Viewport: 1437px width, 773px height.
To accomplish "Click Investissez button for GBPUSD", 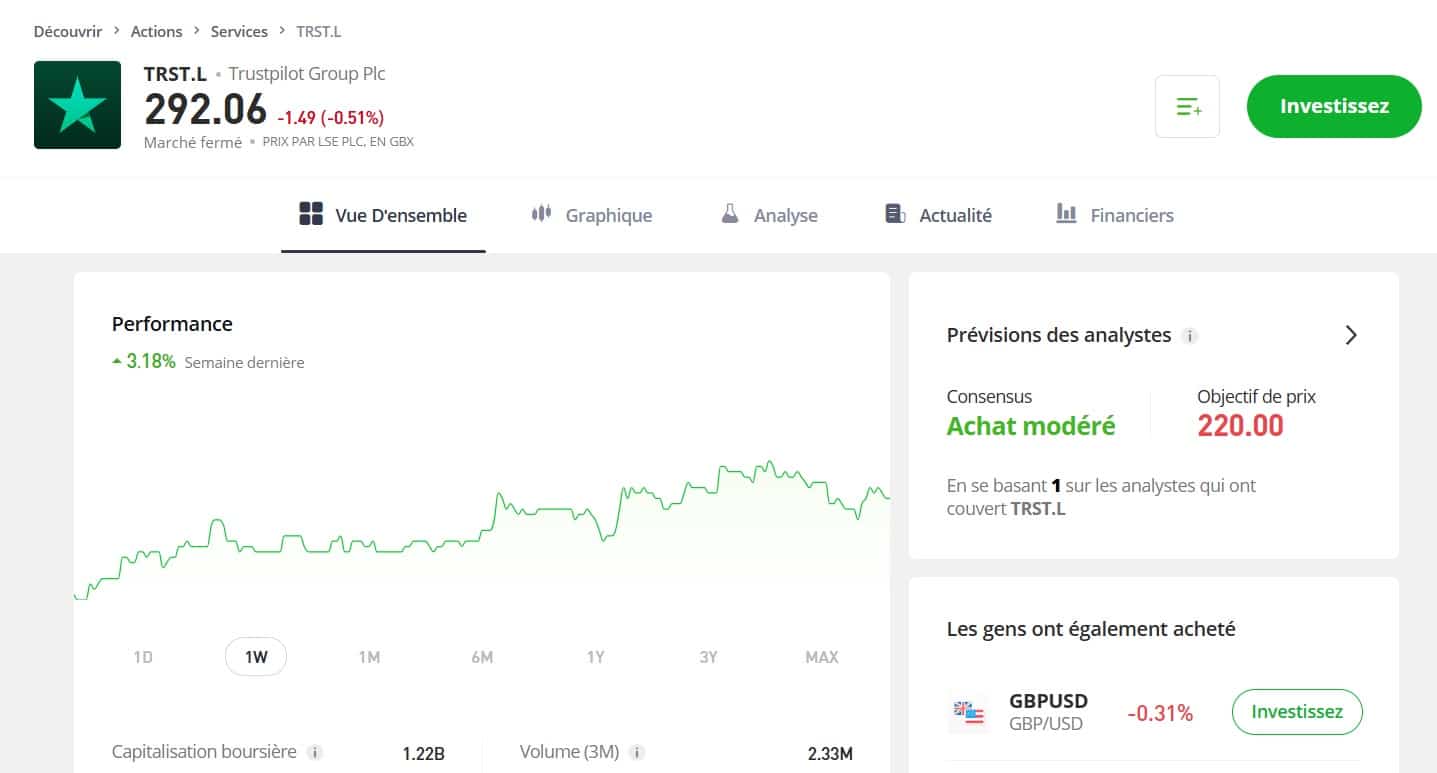I will click(1297, 712).
